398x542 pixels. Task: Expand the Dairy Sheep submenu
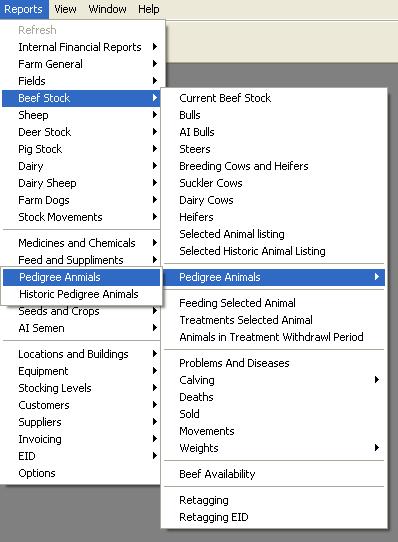(81, 183)
